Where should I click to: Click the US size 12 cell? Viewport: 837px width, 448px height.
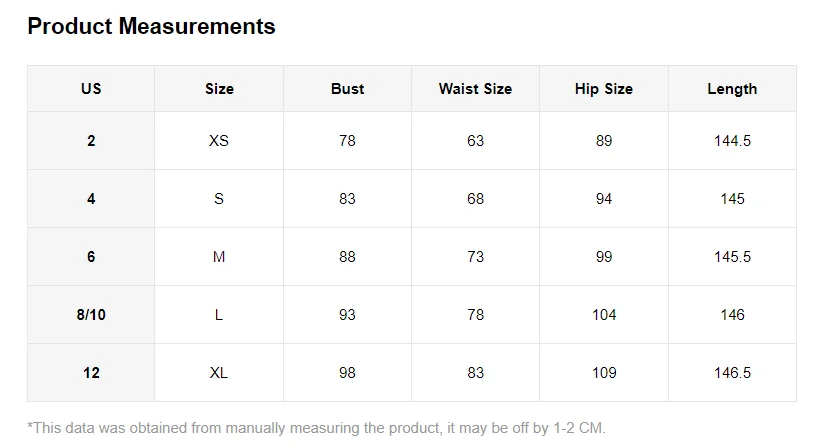tap(91, 373)
